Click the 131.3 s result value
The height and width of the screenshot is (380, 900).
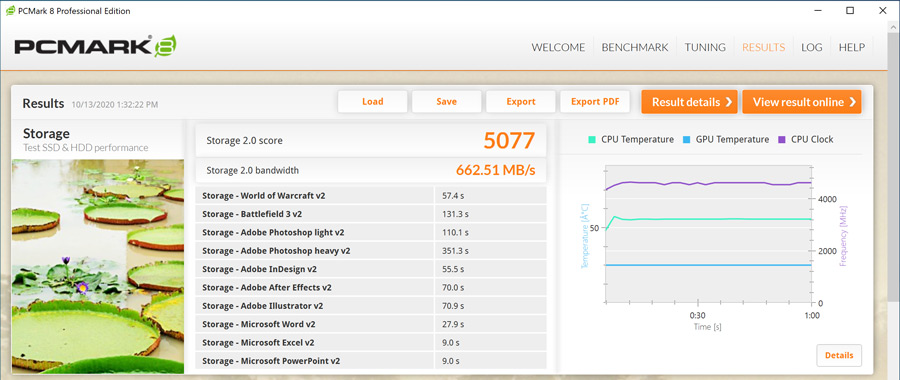(456, 214)
